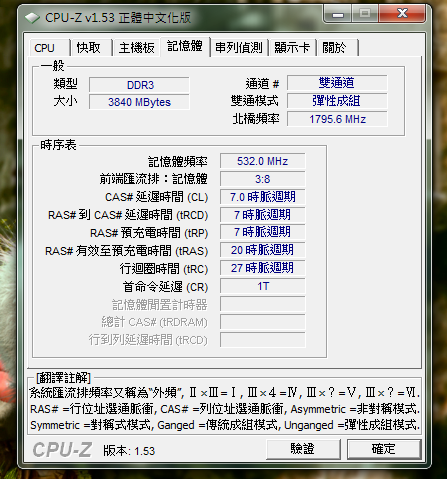
Task: Open the 關於 tab
Action: tap(337, 48)
